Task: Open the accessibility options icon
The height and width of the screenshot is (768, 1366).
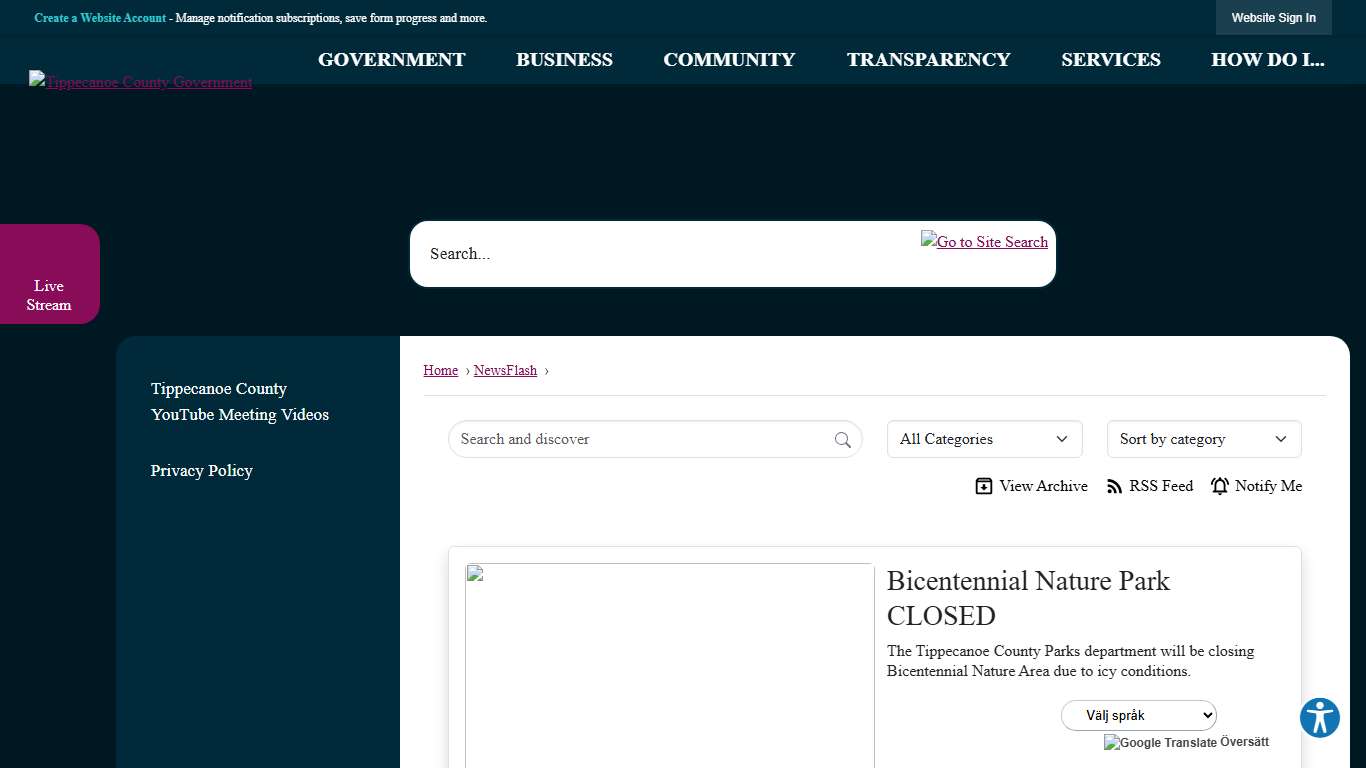Action: tap(1319, 718)
